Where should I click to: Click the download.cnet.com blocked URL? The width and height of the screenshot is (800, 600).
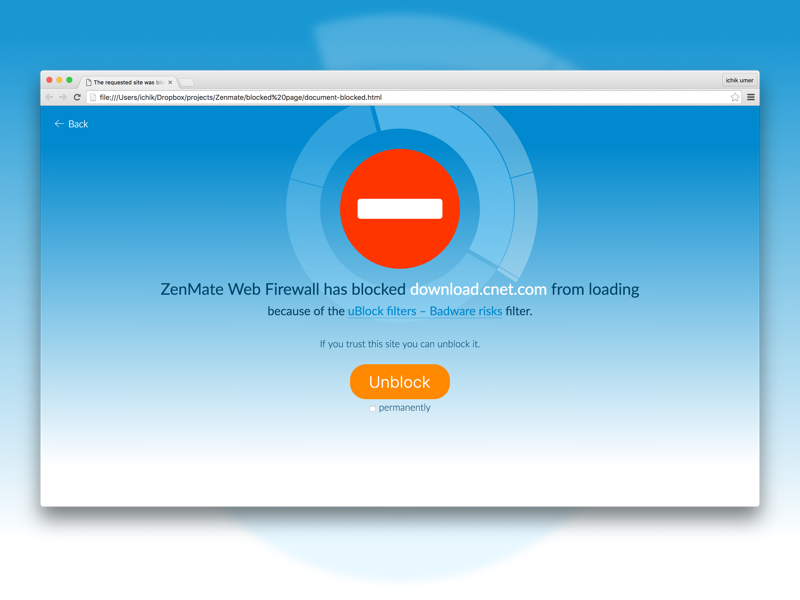tap(479, 289)
